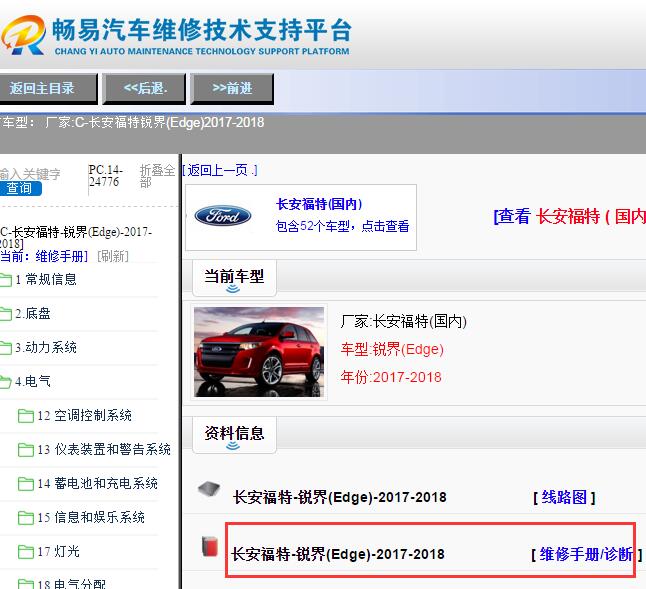Screen dimensions: 646x589
Task: Go forward using >>前进 button
Action: pos(232,89)
